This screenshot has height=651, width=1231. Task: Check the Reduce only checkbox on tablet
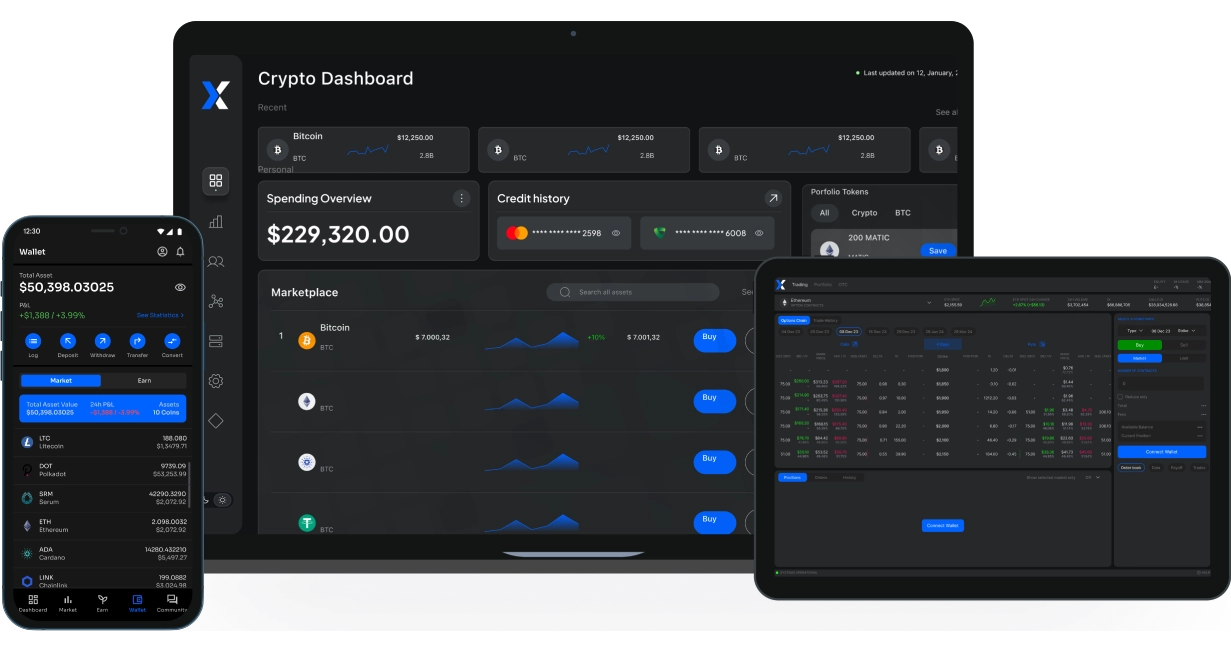1120,397
